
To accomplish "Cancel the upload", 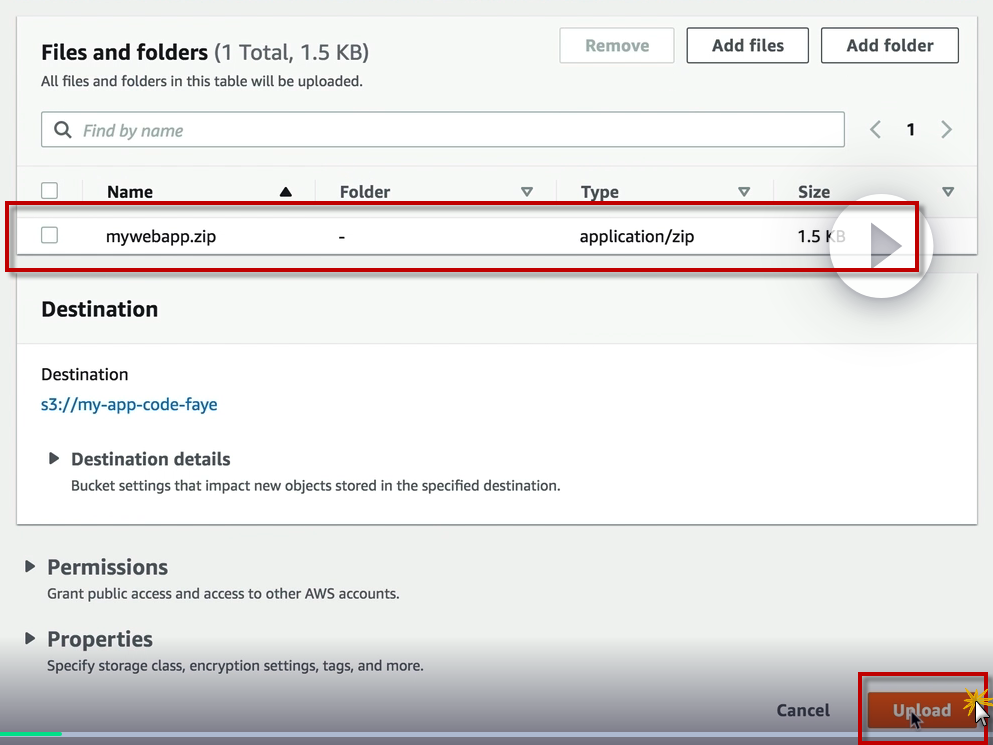I will (803, 711).
